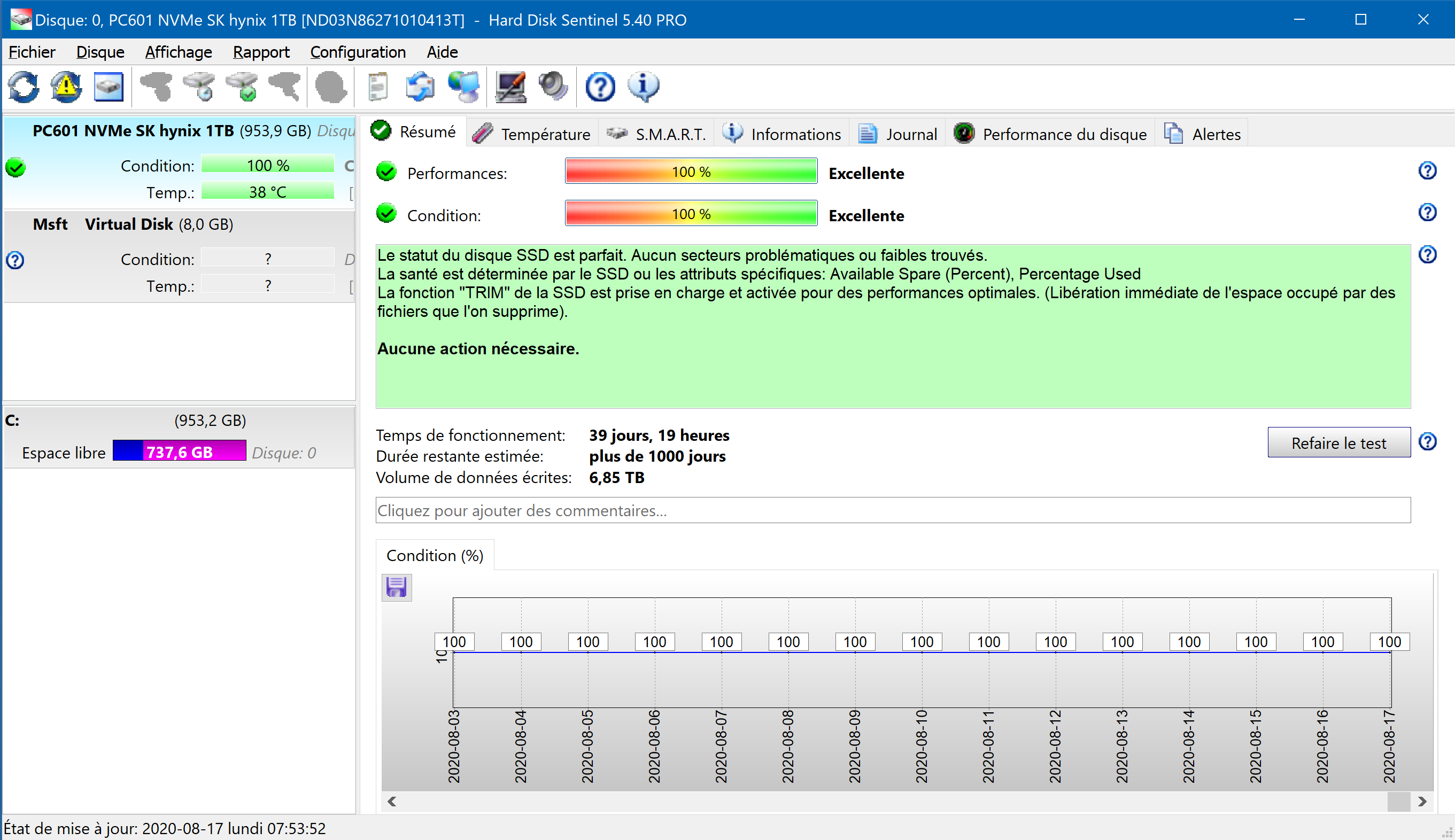The width and height of the screenshot is (1455, 840).
Task: Open the notepad report toolbar icon
Action: coord(378,87)
